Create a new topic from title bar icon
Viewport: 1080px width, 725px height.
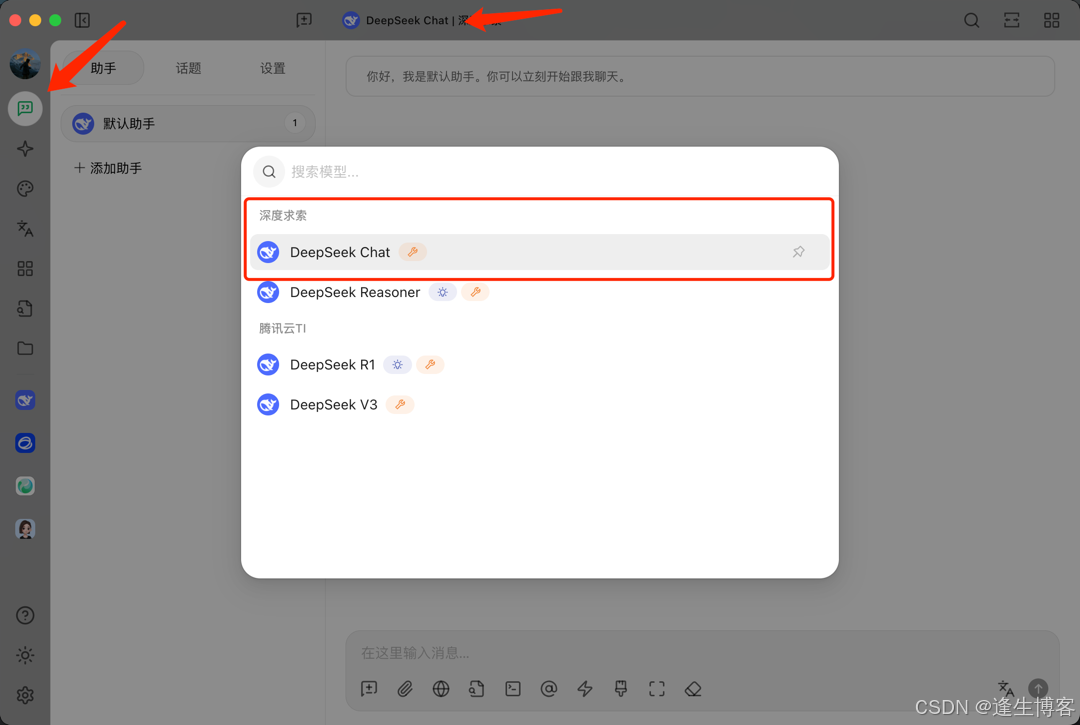point(304,21)
